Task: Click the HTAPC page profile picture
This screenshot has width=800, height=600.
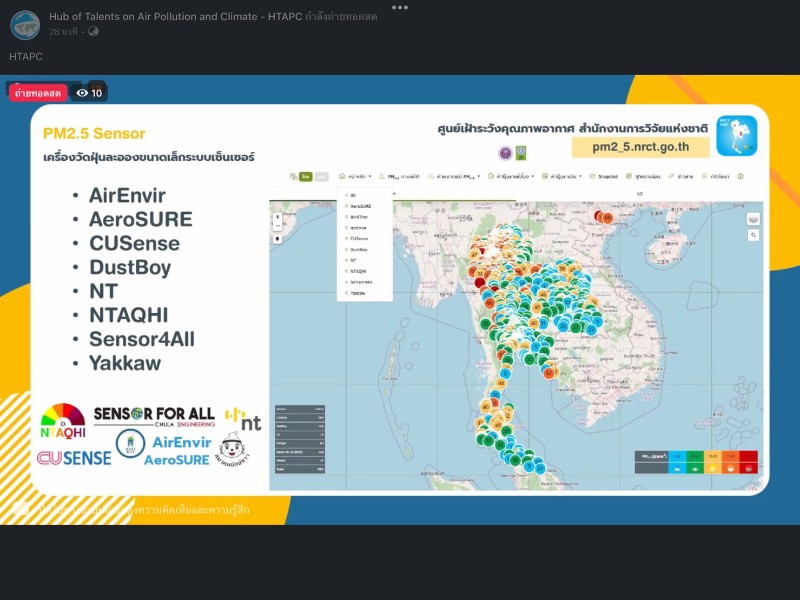Action: click(25, 24)
